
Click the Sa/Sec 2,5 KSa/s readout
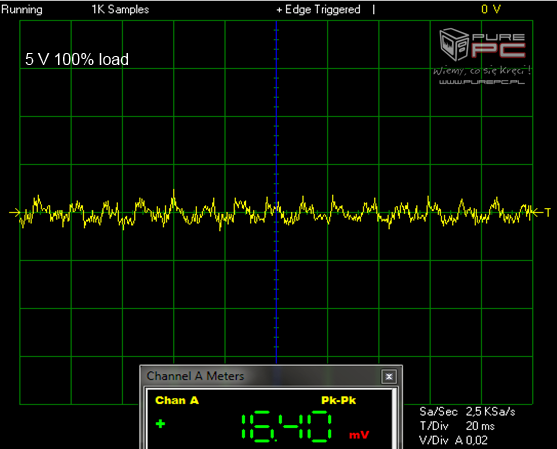point(467,411)
